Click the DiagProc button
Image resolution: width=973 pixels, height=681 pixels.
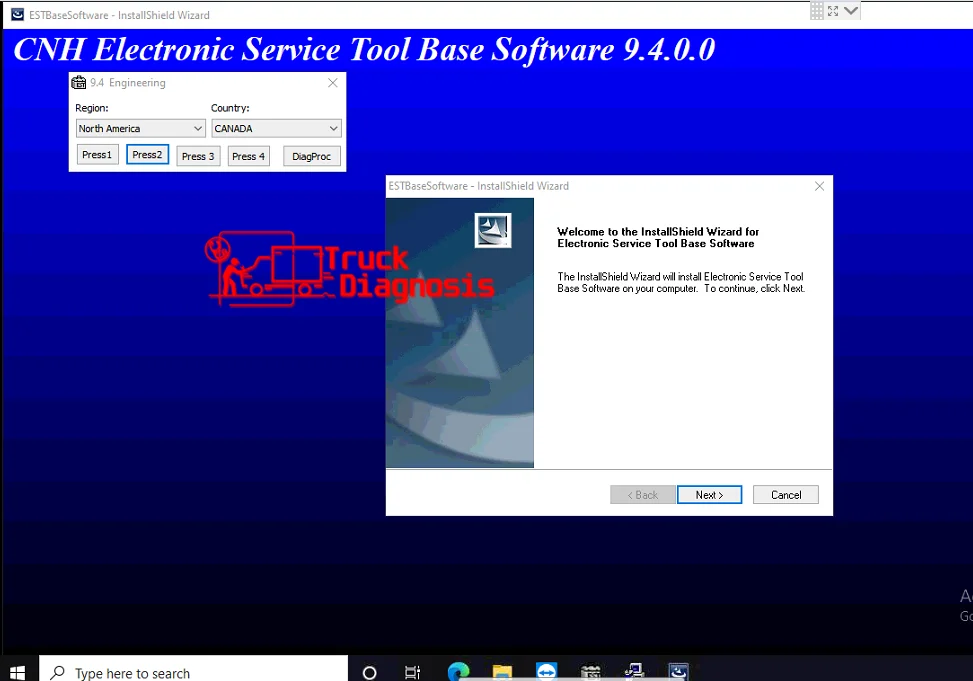[x=312, y=156]
